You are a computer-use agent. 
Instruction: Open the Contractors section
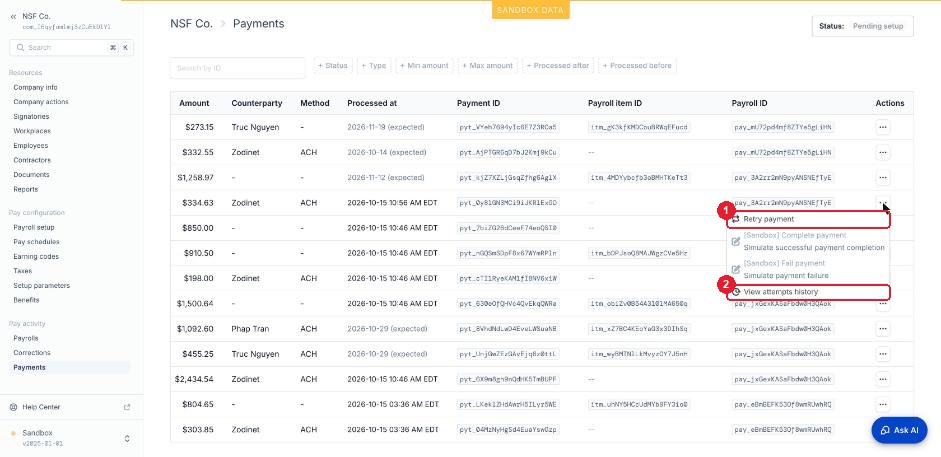(32, 160)
